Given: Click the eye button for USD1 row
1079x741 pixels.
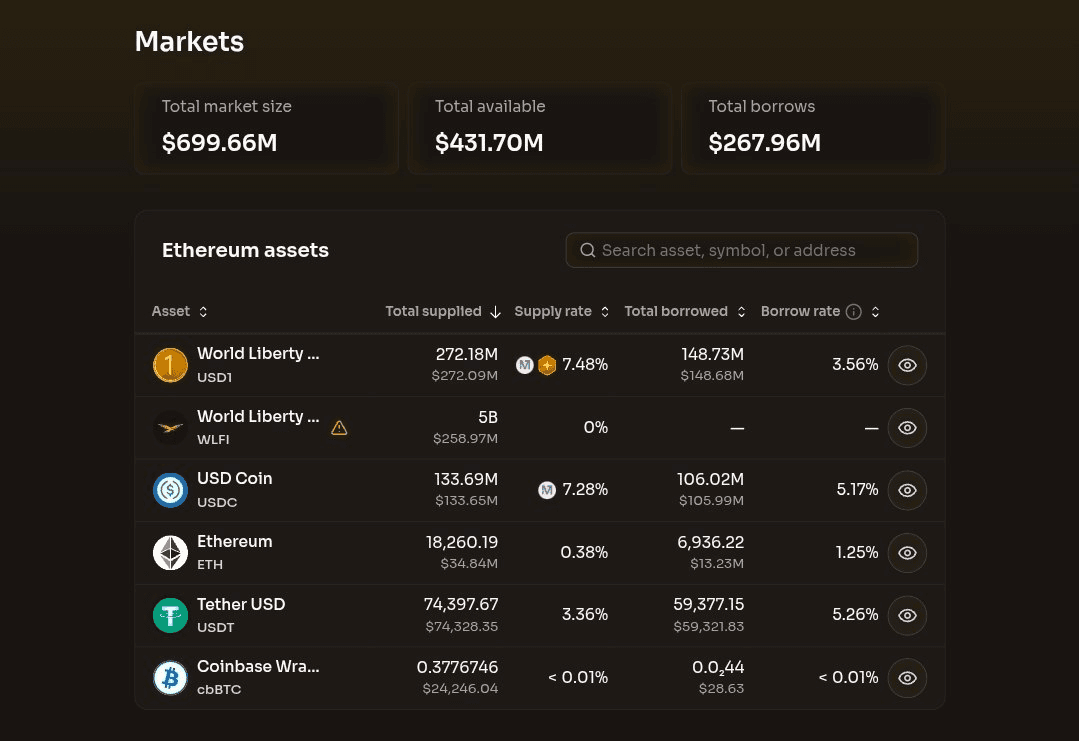Looking at the screenshot, I should pos(907,365).
